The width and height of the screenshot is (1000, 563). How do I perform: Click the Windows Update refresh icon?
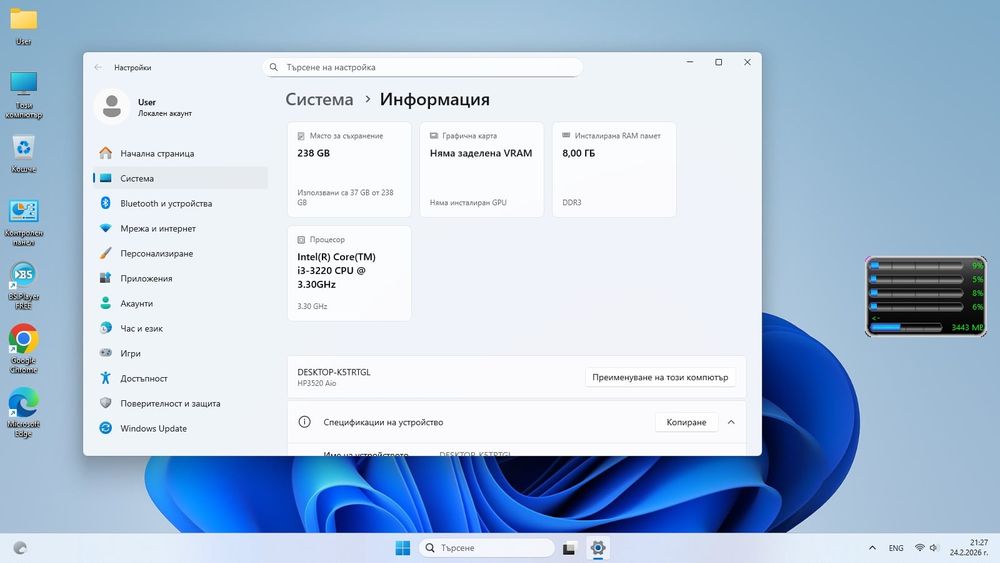(x=105, y=428)
